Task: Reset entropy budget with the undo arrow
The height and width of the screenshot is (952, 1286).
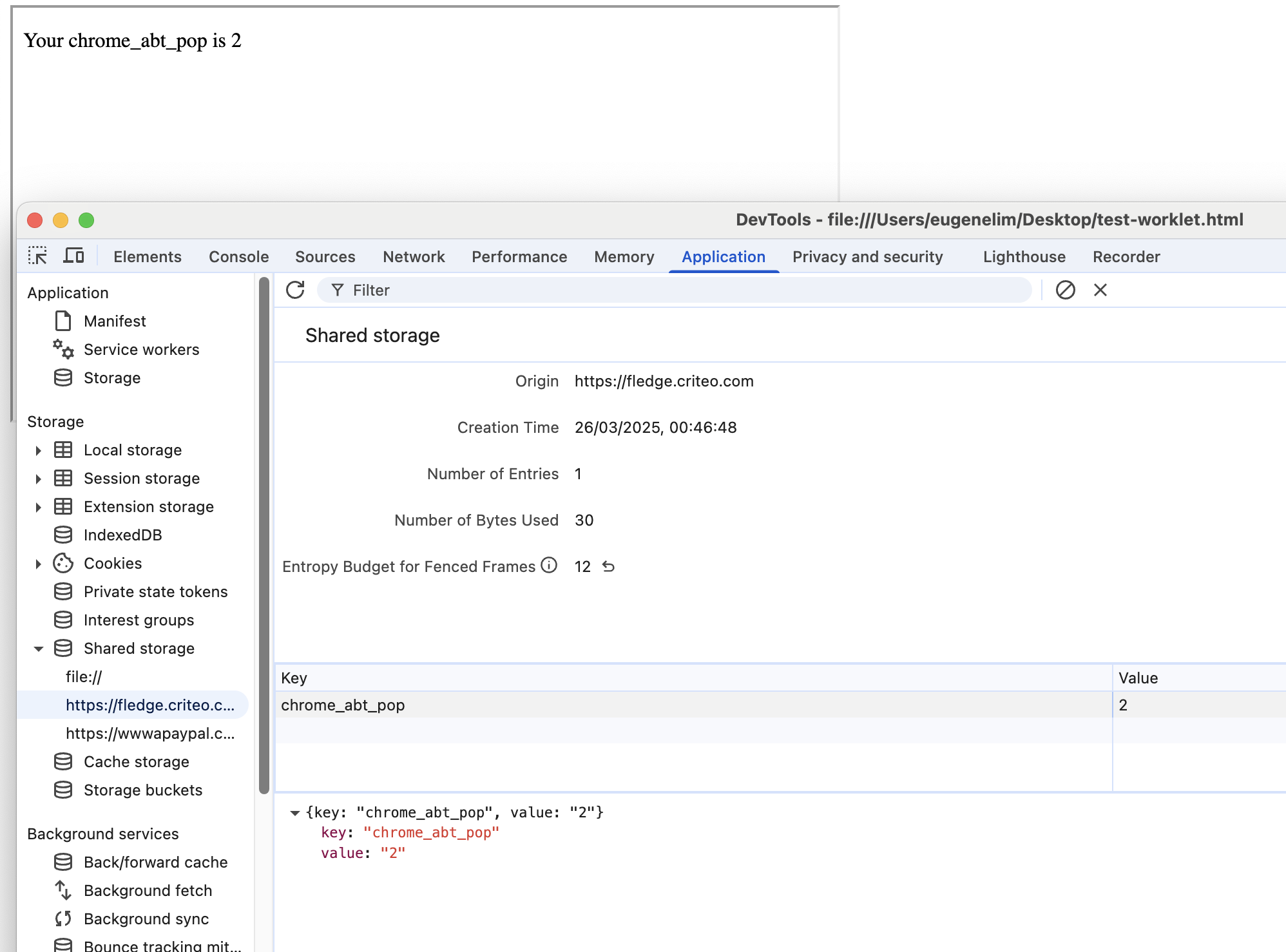Action: 608,567
